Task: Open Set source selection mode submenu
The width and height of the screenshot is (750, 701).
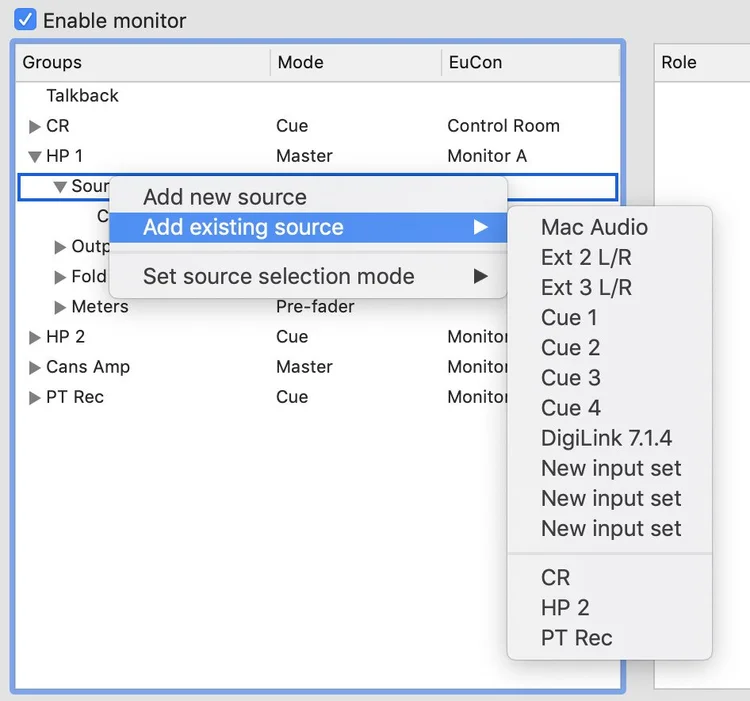Action: [308, 276]
